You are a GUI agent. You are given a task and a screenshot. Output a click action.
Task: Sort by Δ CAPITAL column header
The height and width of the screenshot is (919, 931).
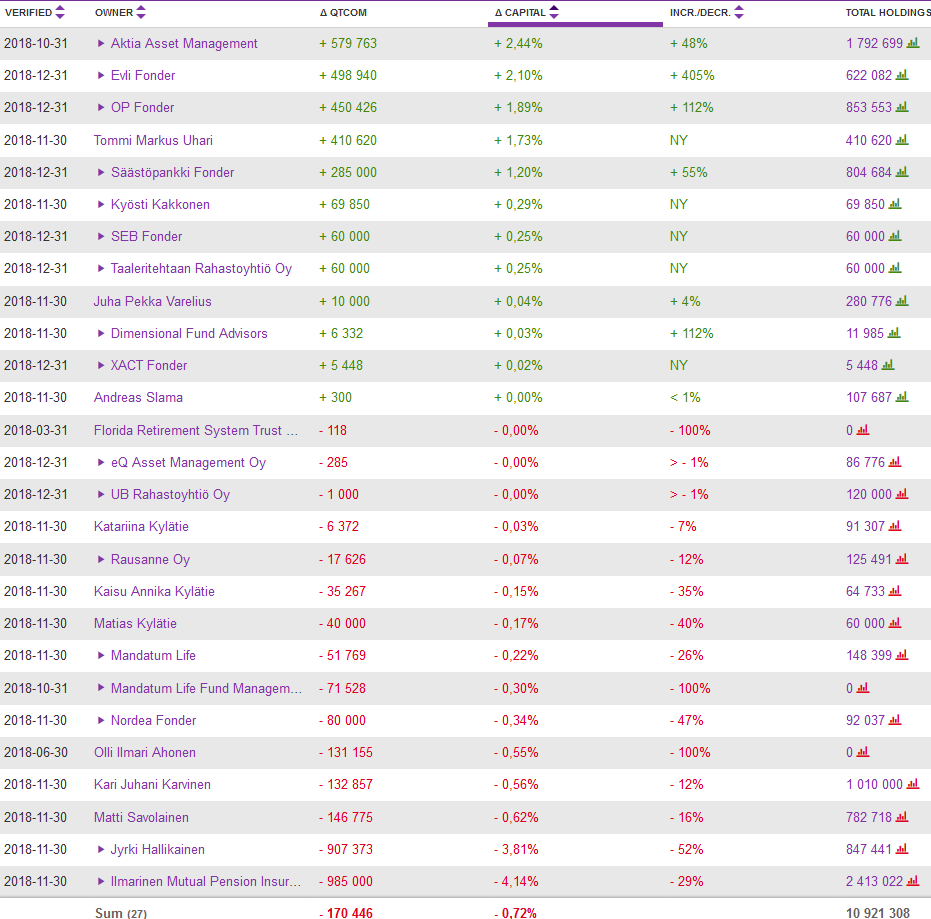coord(527,12)
